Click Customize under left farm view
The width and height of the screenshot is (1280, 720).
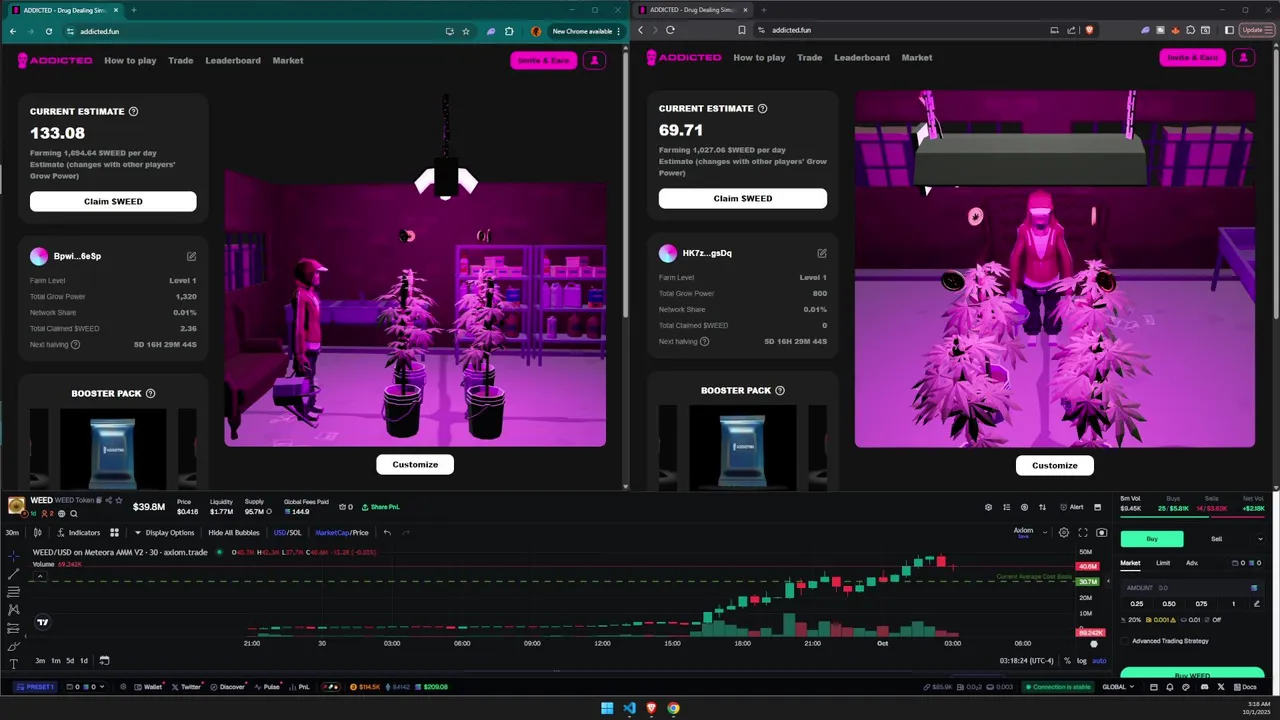click(x=415, y=464)
